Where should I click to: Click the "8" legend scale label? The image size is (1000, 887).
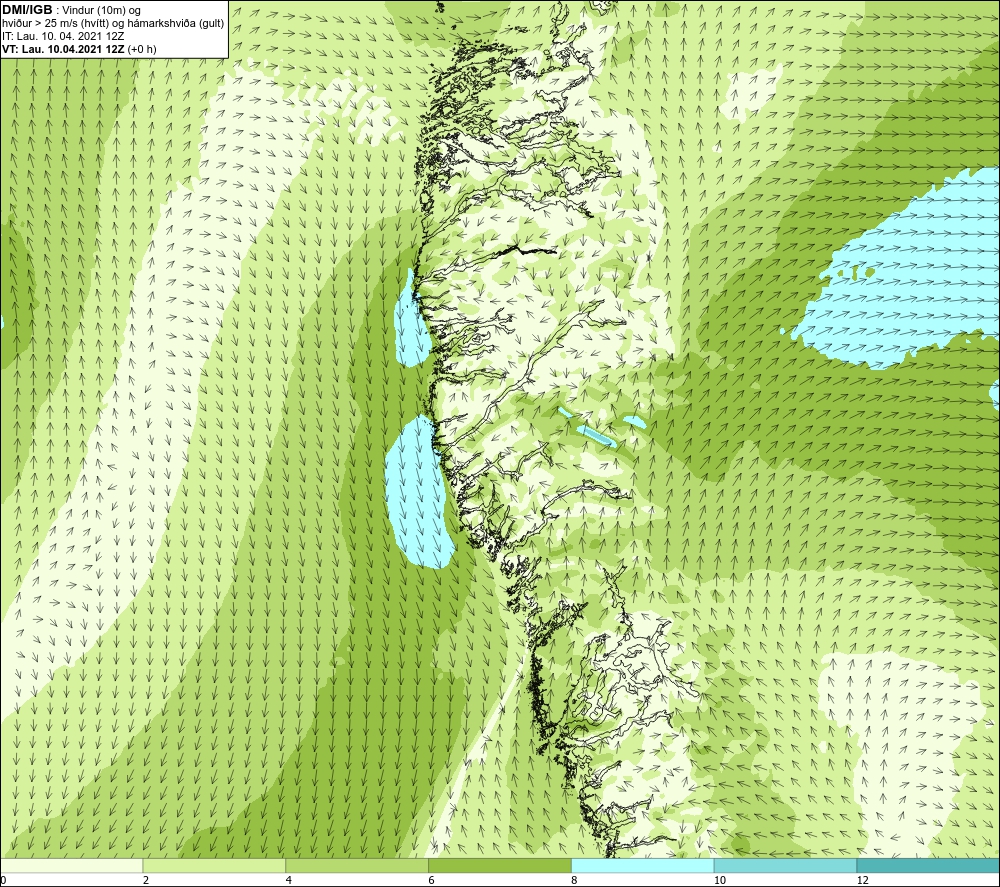(x=575, y=881)
